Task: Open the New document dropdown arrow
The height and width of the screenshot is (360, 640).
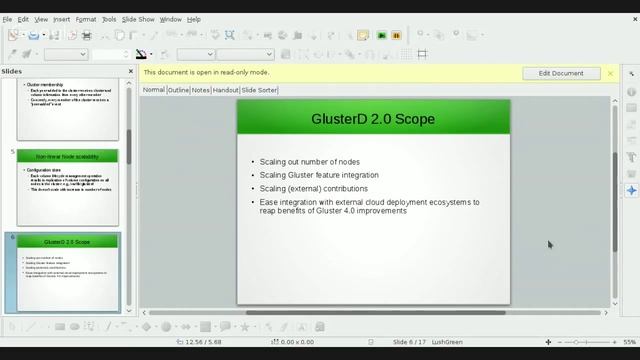Action: [x=23, y=35]
